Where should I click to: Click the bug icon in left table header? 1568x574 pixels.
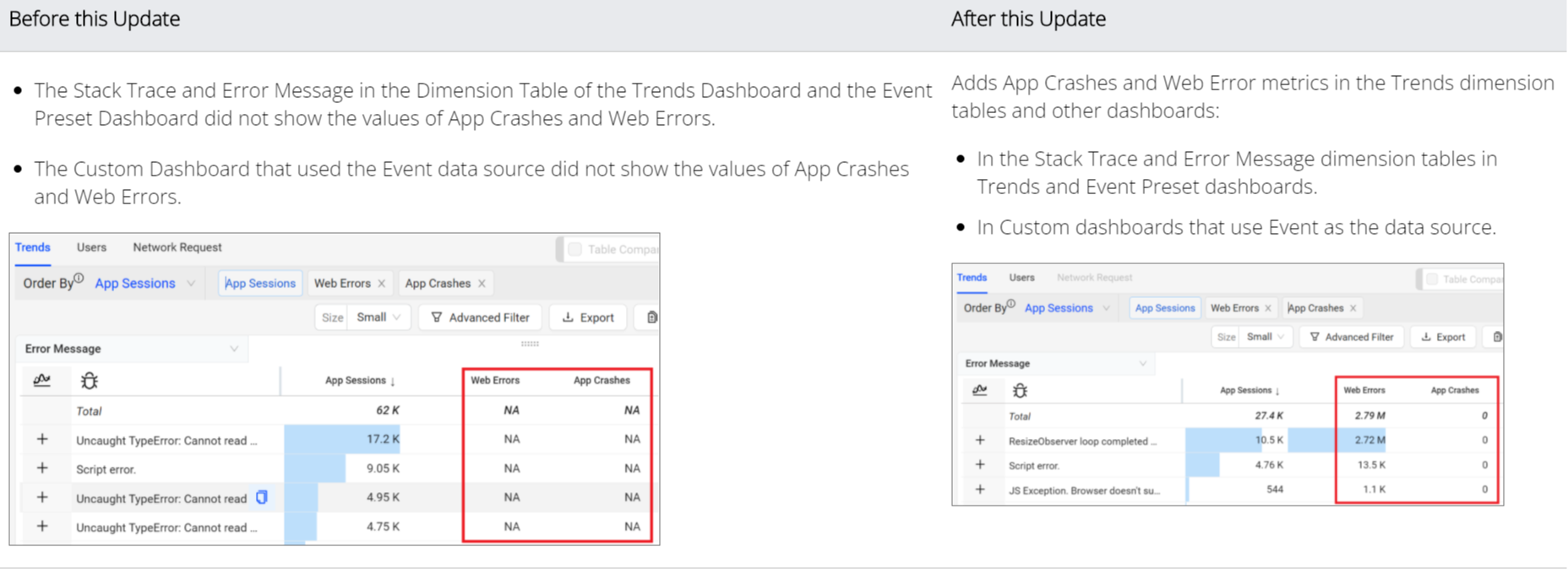89,381
